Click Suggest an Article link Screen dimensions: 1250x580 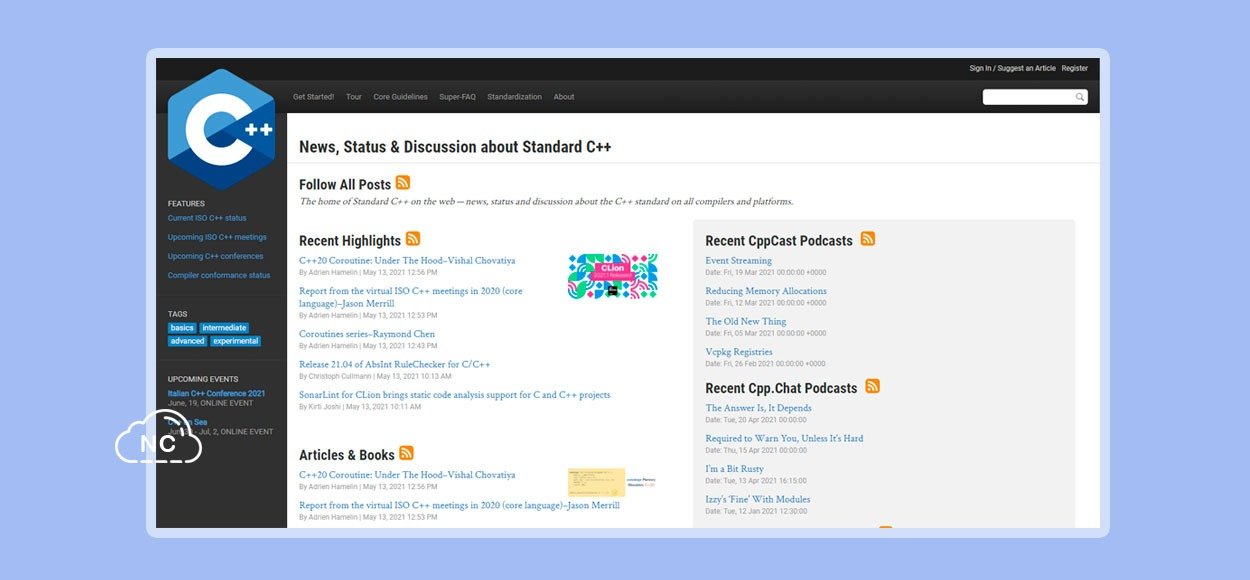pos(1026,69)
